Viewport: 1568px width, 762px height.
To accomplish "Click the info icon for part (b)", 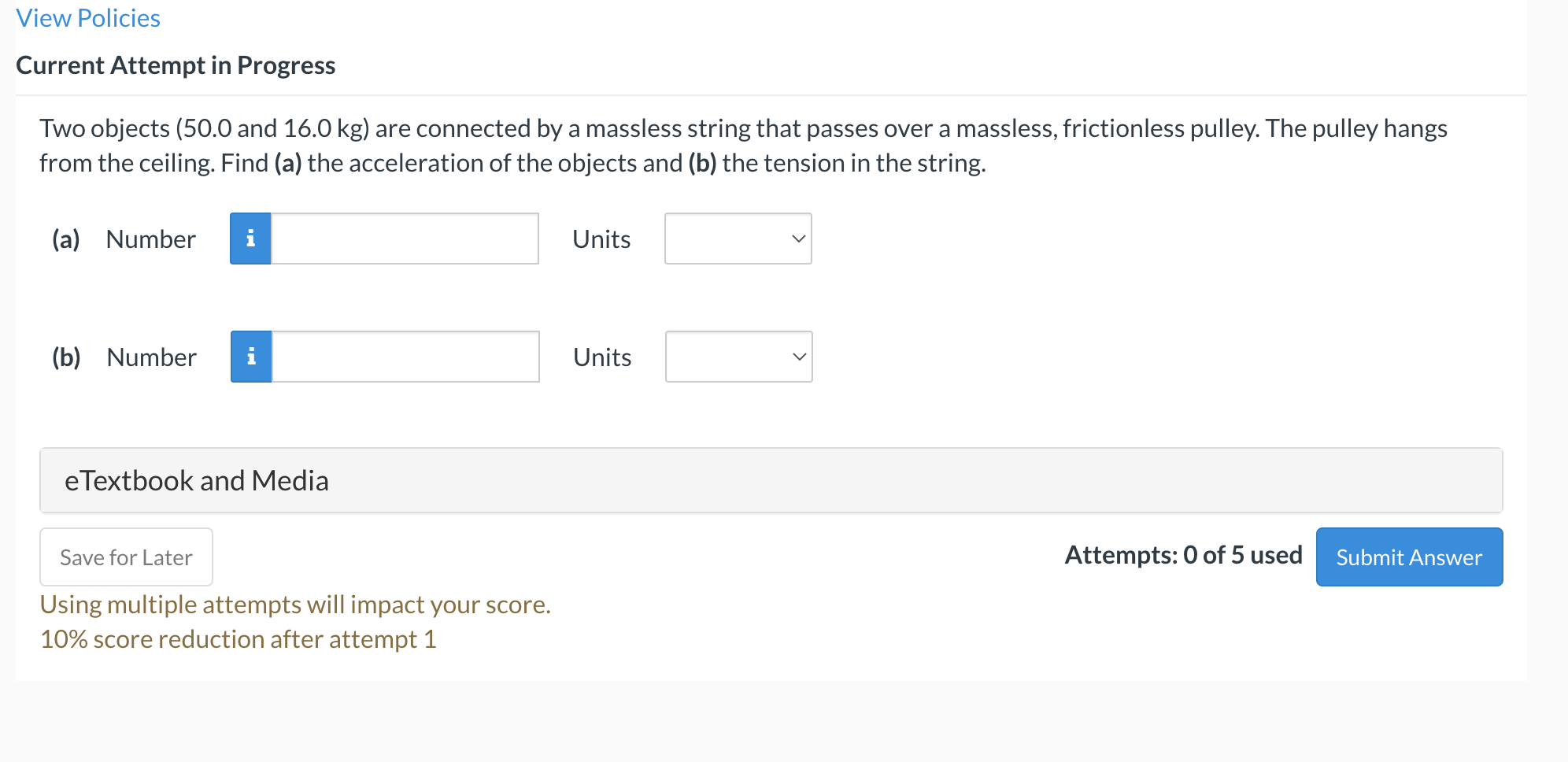I will pyautogui.click(x=251, y=357).
